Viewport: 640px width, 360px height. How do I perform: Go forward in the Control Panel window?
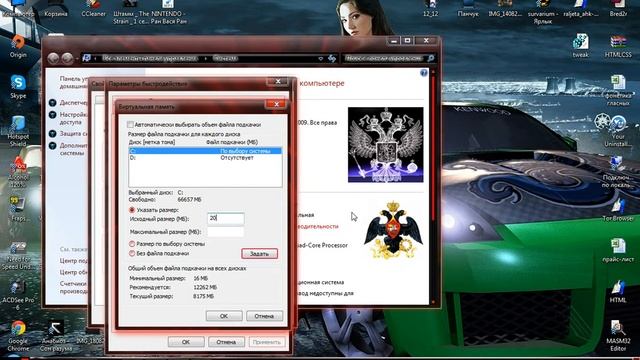67,58
